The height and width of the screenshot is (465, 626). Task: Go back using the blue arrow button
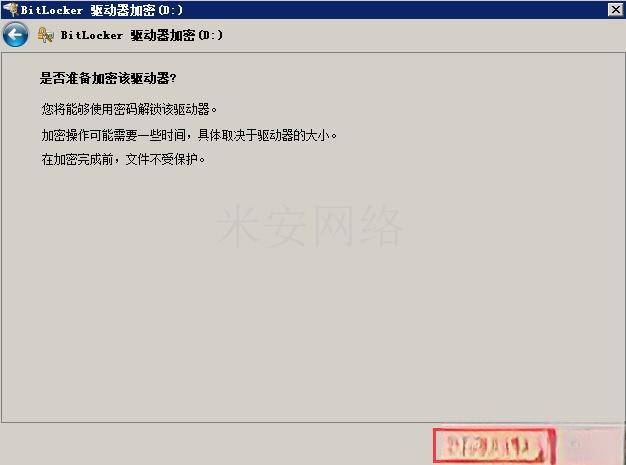click(x=16, y=35)
